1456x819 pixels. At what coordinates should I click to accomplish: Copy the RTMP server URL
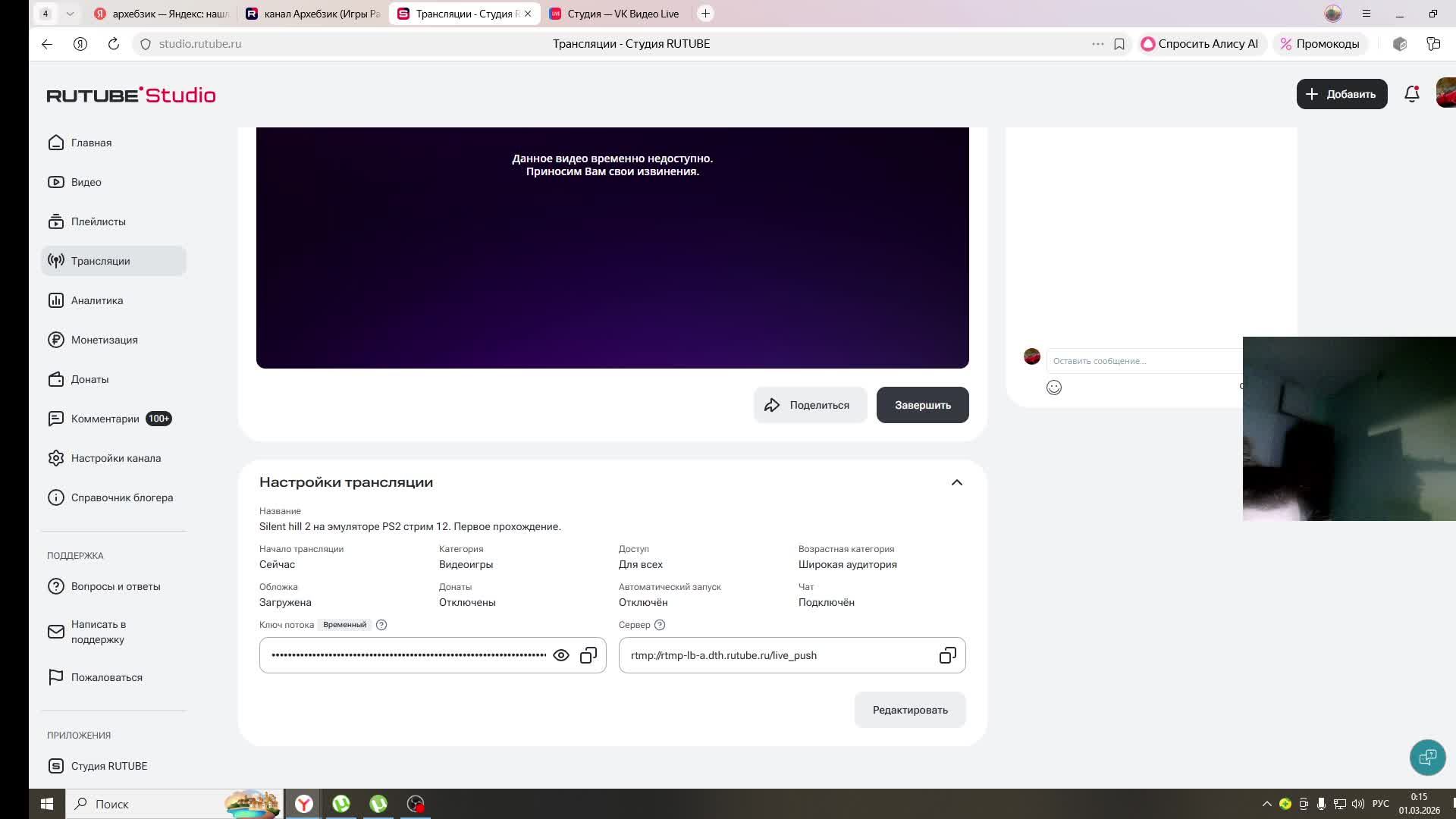[x=947, y=655]
